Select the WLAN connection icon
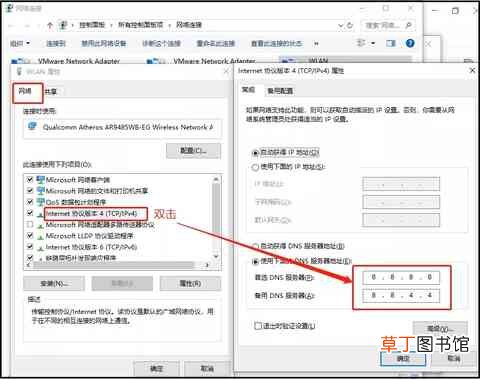Screen dimensions: 480x379 289,61
